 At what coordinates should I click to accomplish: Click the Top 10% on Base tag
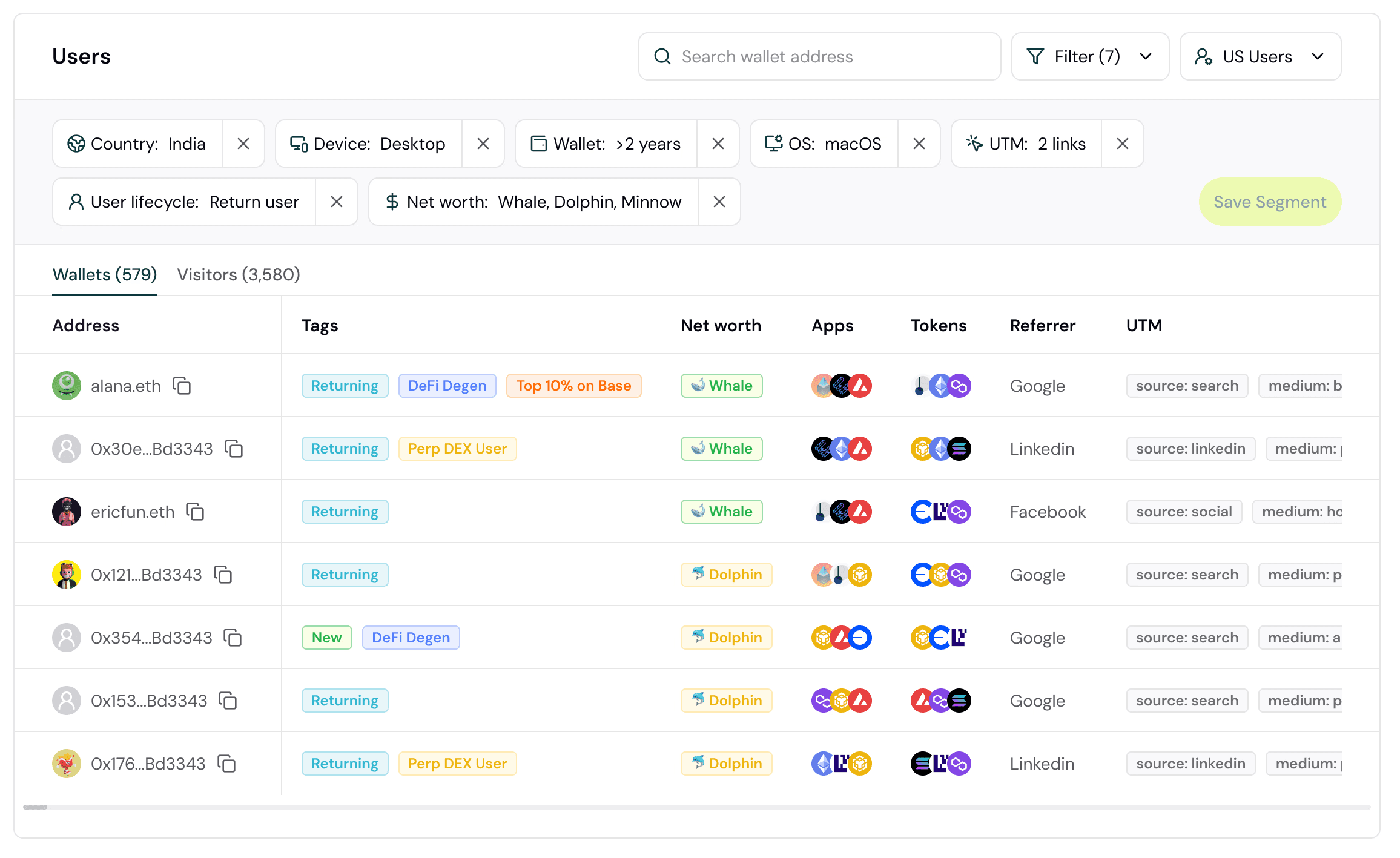point(573,386)
